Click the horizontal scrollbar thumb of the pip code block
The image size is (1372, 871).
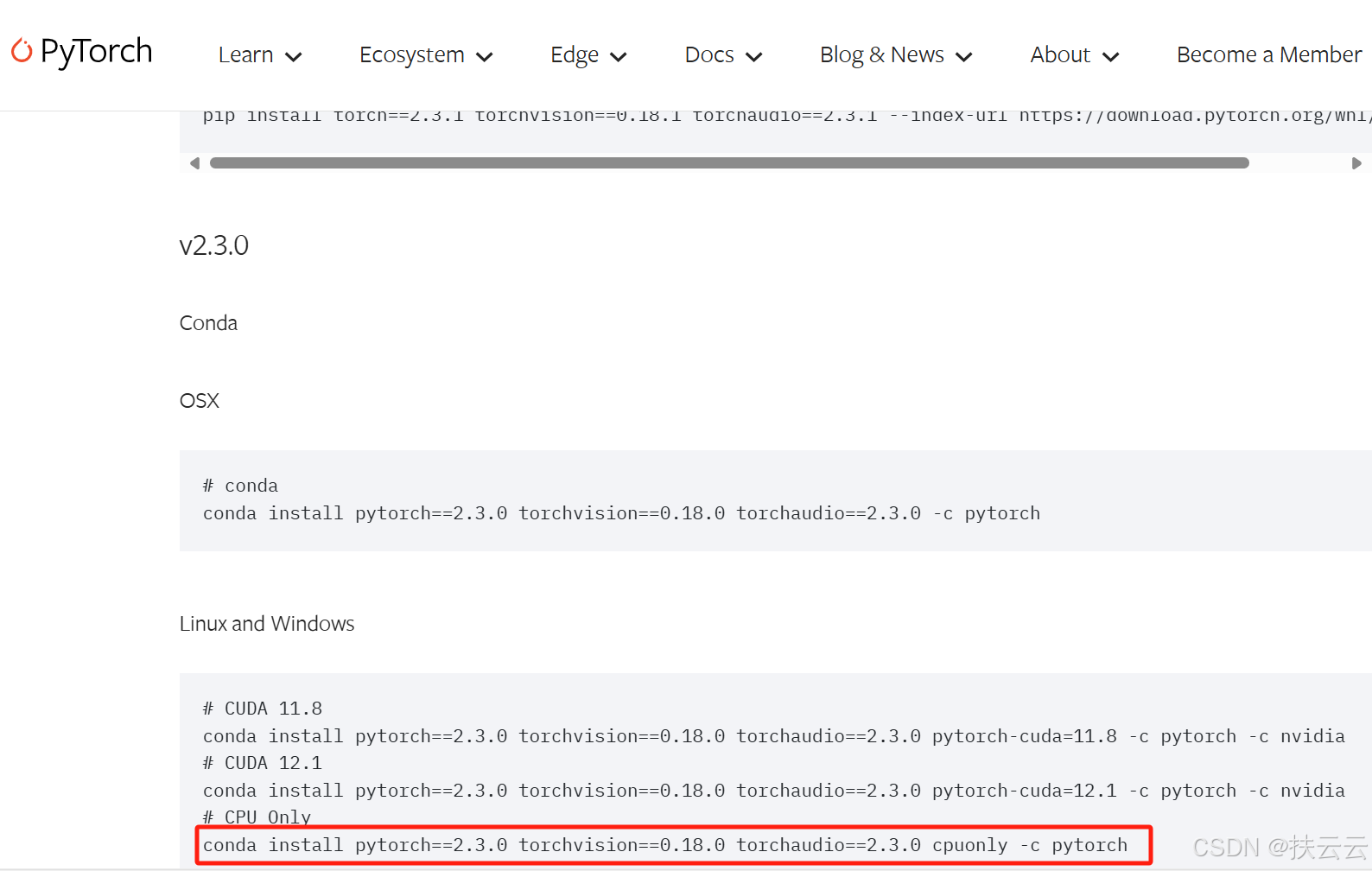pyautogui.click(x=729, y=163)
